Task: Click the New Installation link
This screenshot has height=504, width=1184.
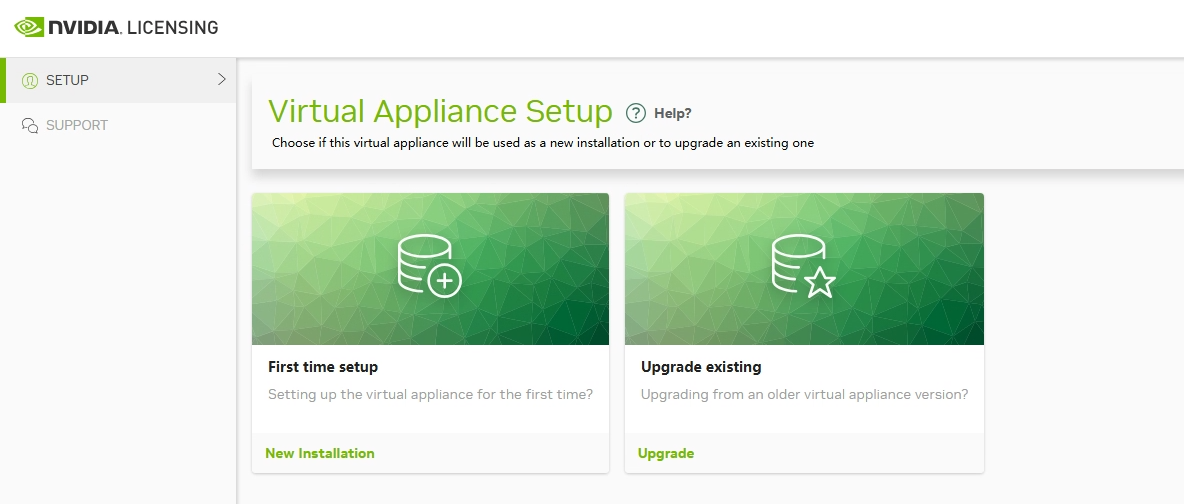Action: [x=320, y=453]
